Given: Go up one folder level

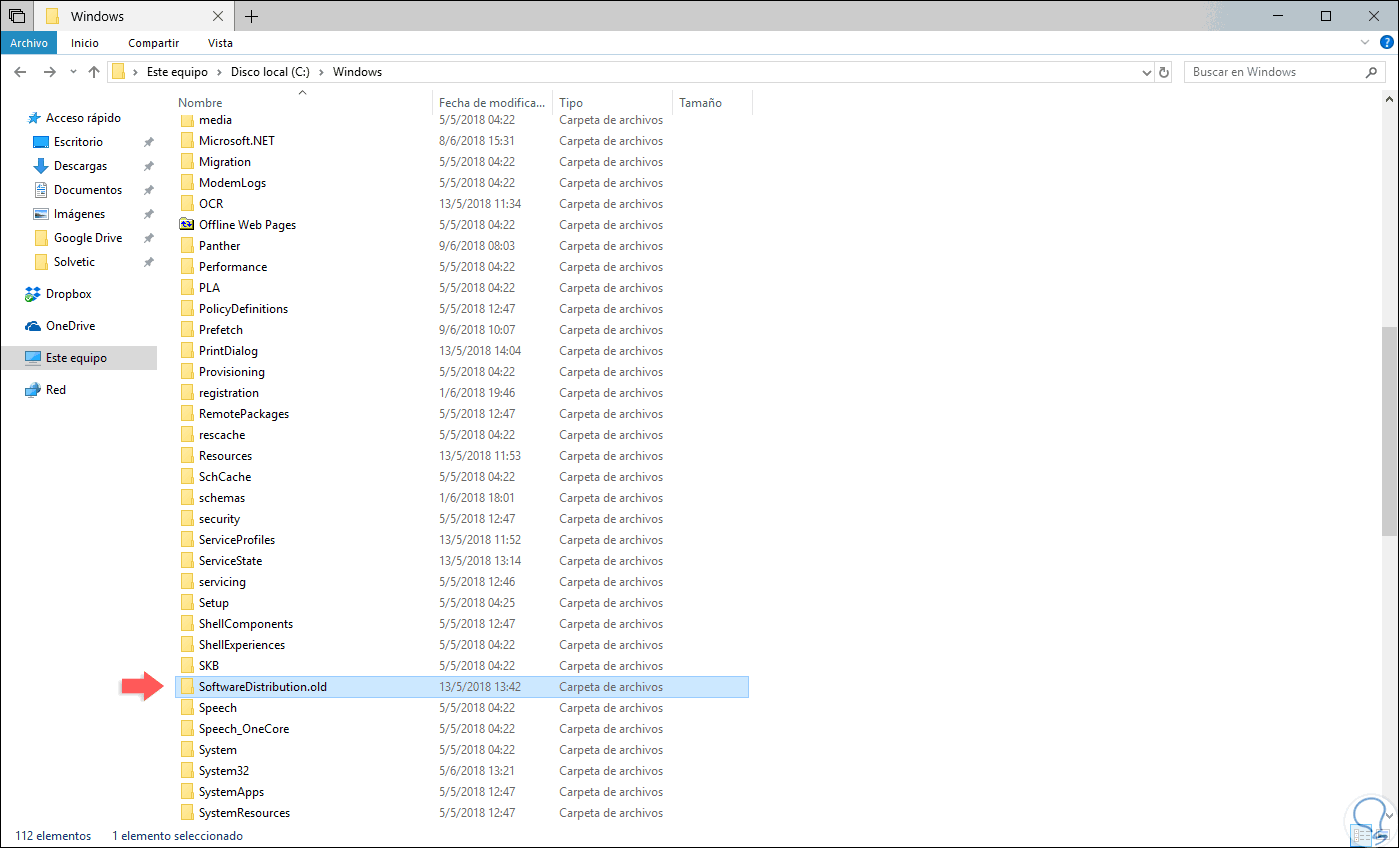Looking at the screenshot, I should (x=94, y=72).
